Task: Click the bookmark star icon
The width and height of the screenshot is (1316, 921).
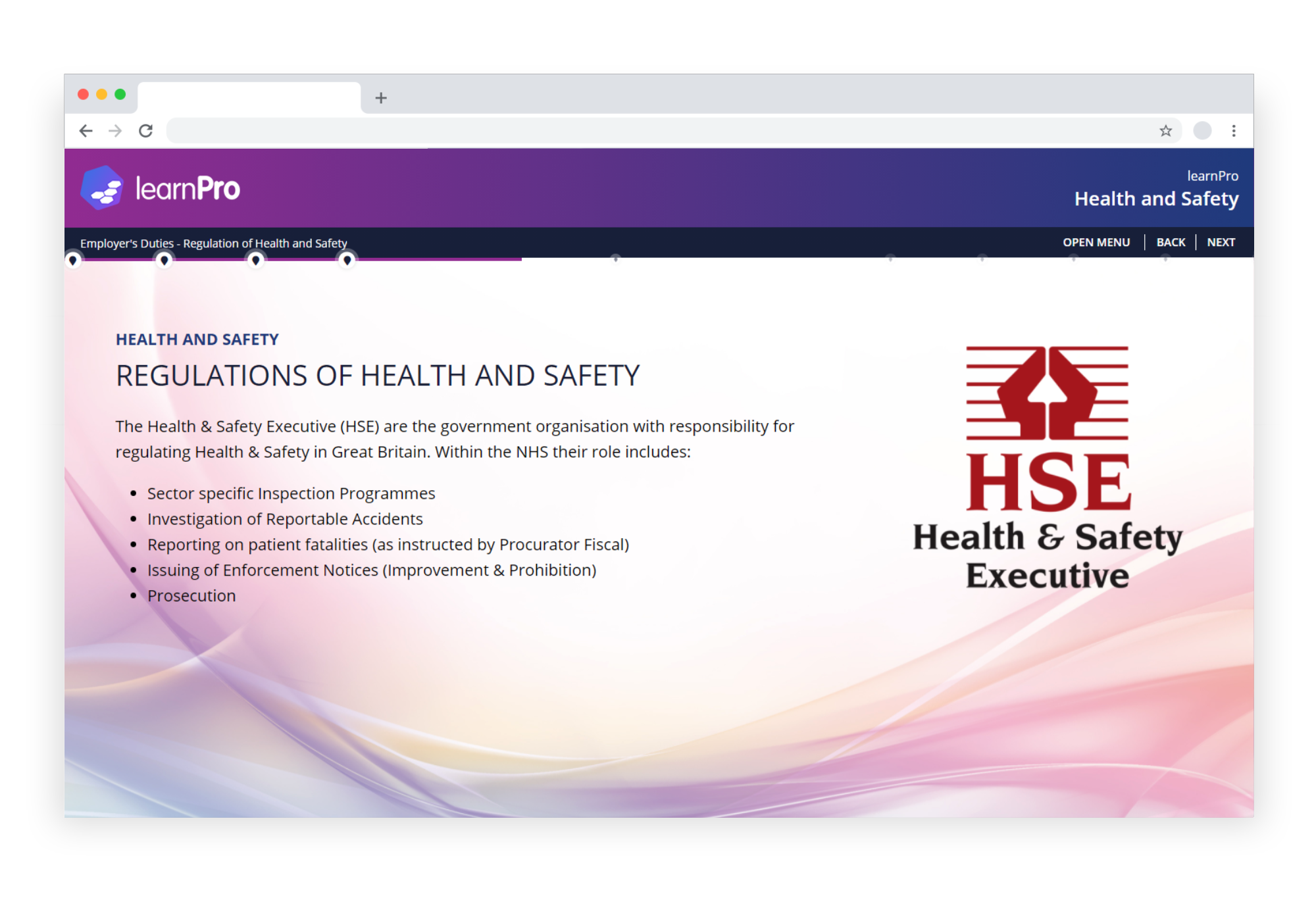Action: 1167,130
